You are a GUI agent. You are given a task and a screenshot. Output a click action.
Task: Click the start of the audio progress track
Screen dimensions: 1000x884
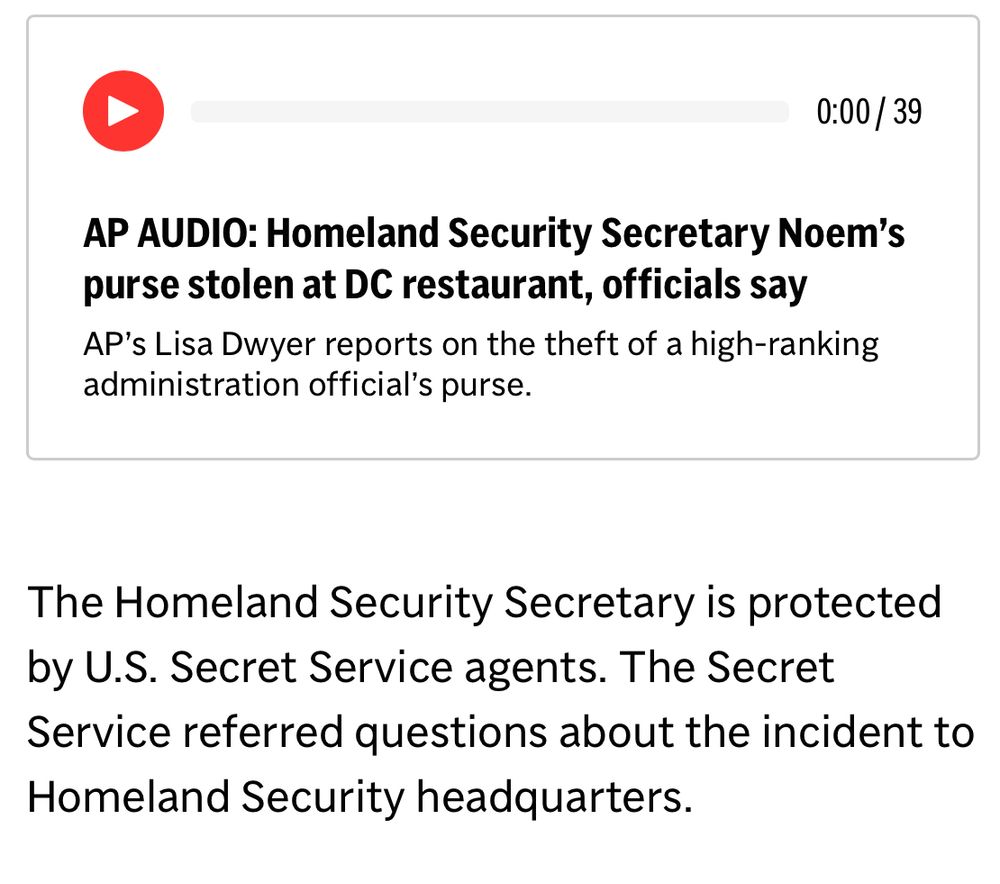[x=197, y=111]
